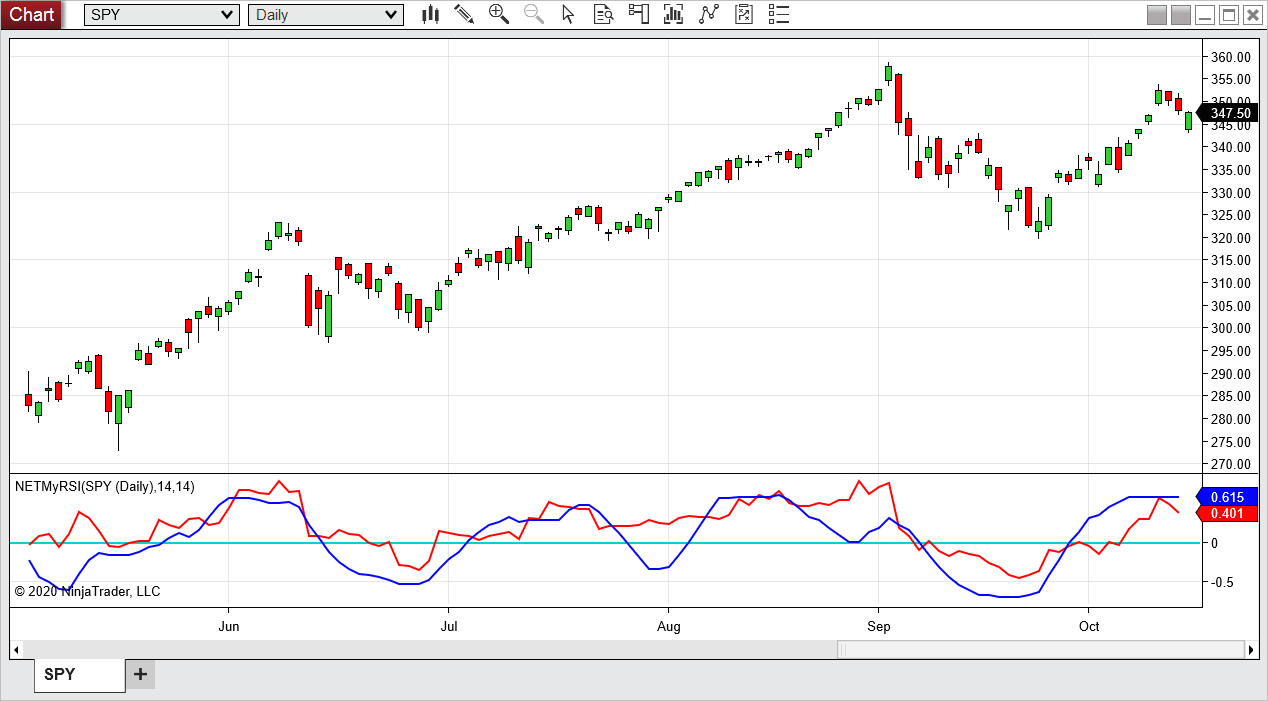
Task: Click the horizontal scrollbar left arrow
Action: coord(16,650)
